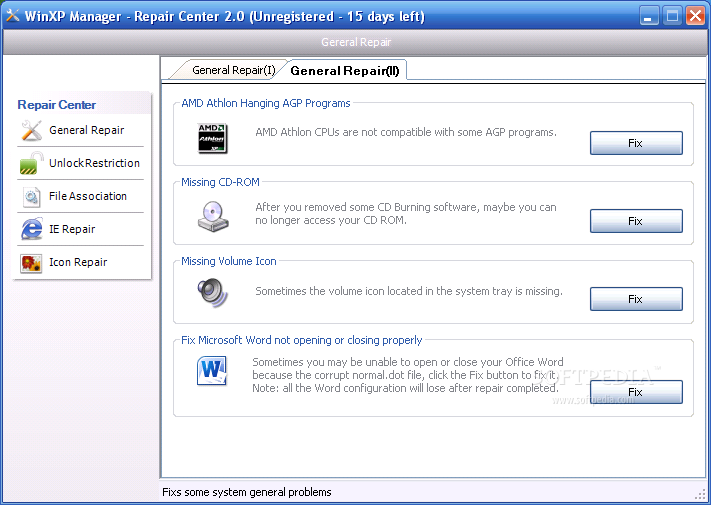Image resolution: width=711 pixels, height=505 pixels.
Task: Click status bar text 'Fixs some system general problems'
Action: 247,492
